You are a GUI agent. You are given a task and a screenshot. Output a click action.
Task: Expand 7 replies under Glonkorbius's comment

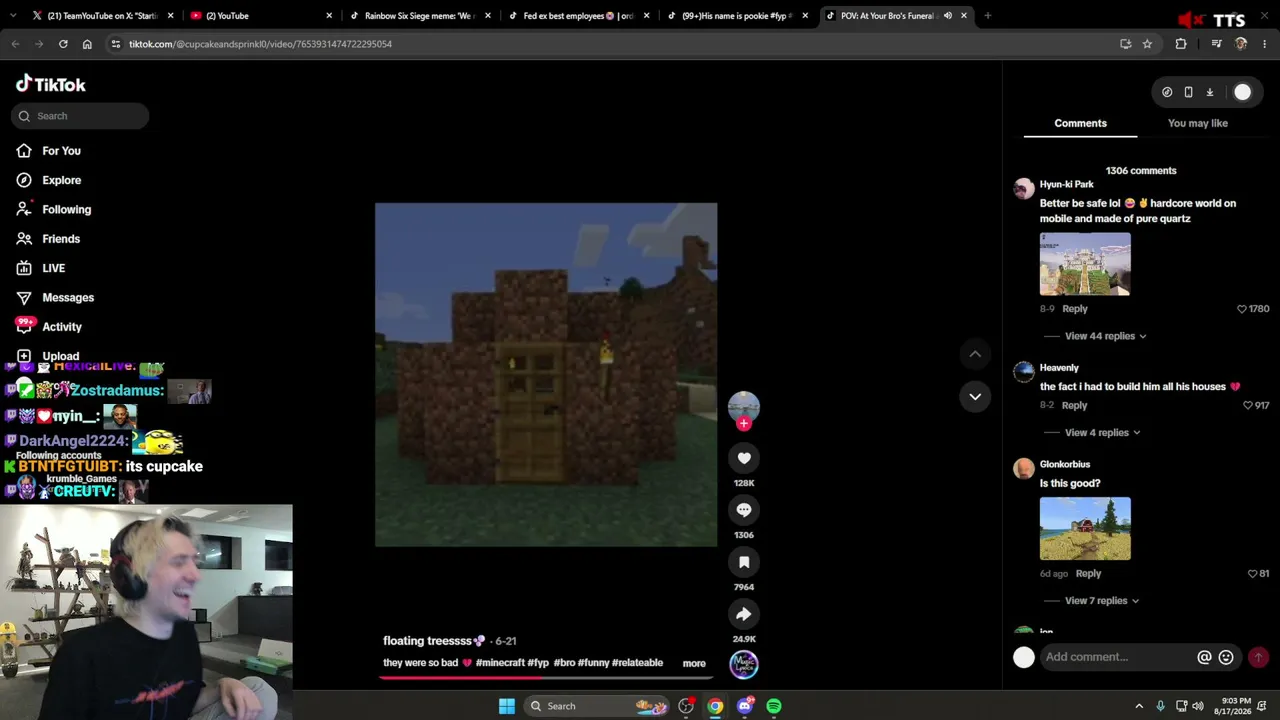coord(1102,601)
